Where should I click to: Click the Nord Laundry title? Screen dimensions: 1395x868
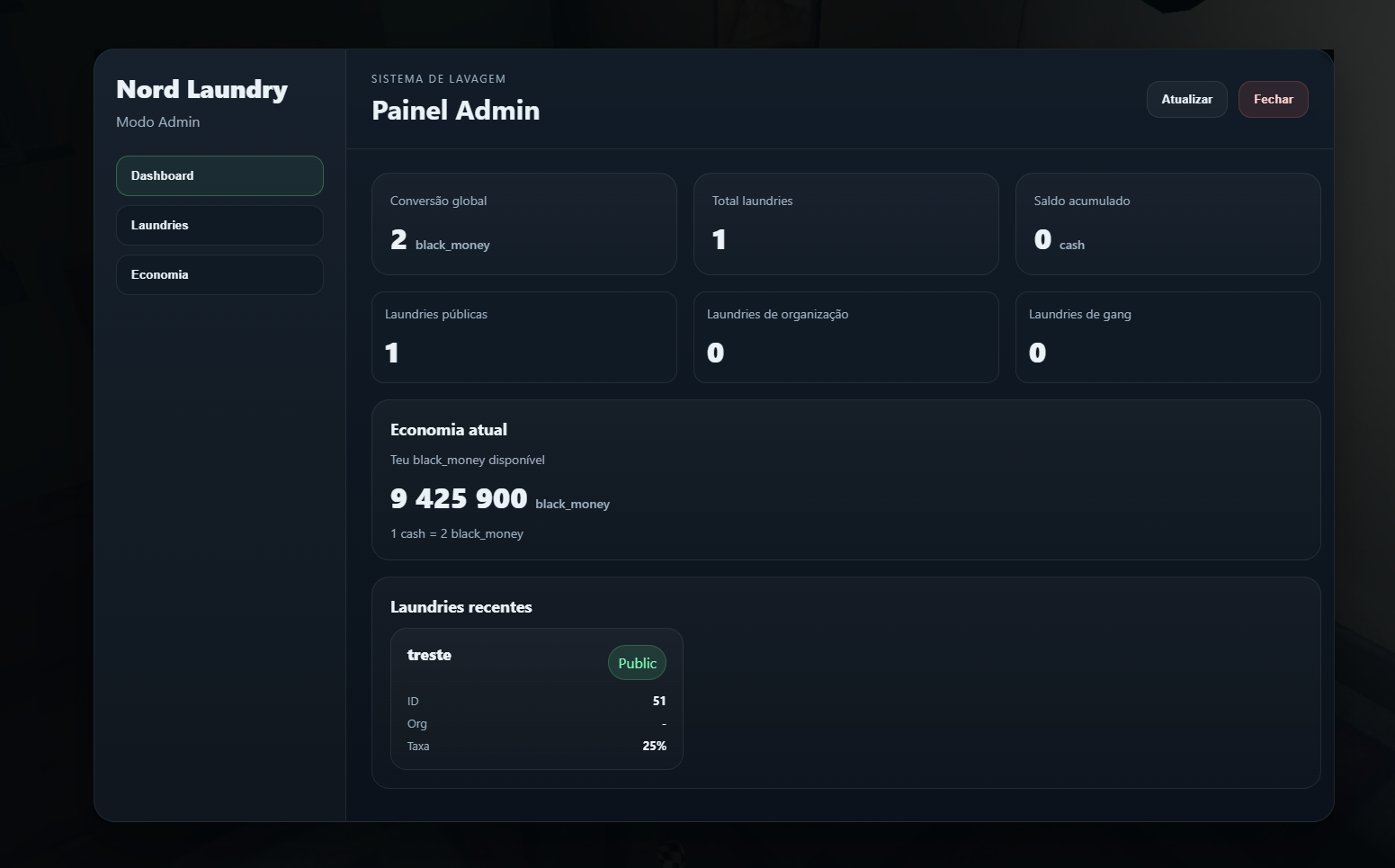[x=201, y=89]
